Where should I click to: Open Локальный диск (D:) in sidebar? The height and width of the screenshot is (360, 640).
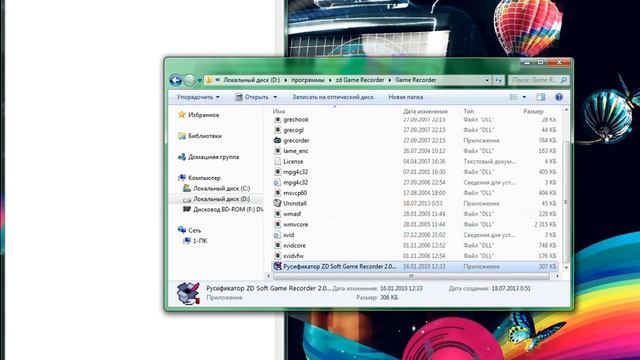point(221,199)
